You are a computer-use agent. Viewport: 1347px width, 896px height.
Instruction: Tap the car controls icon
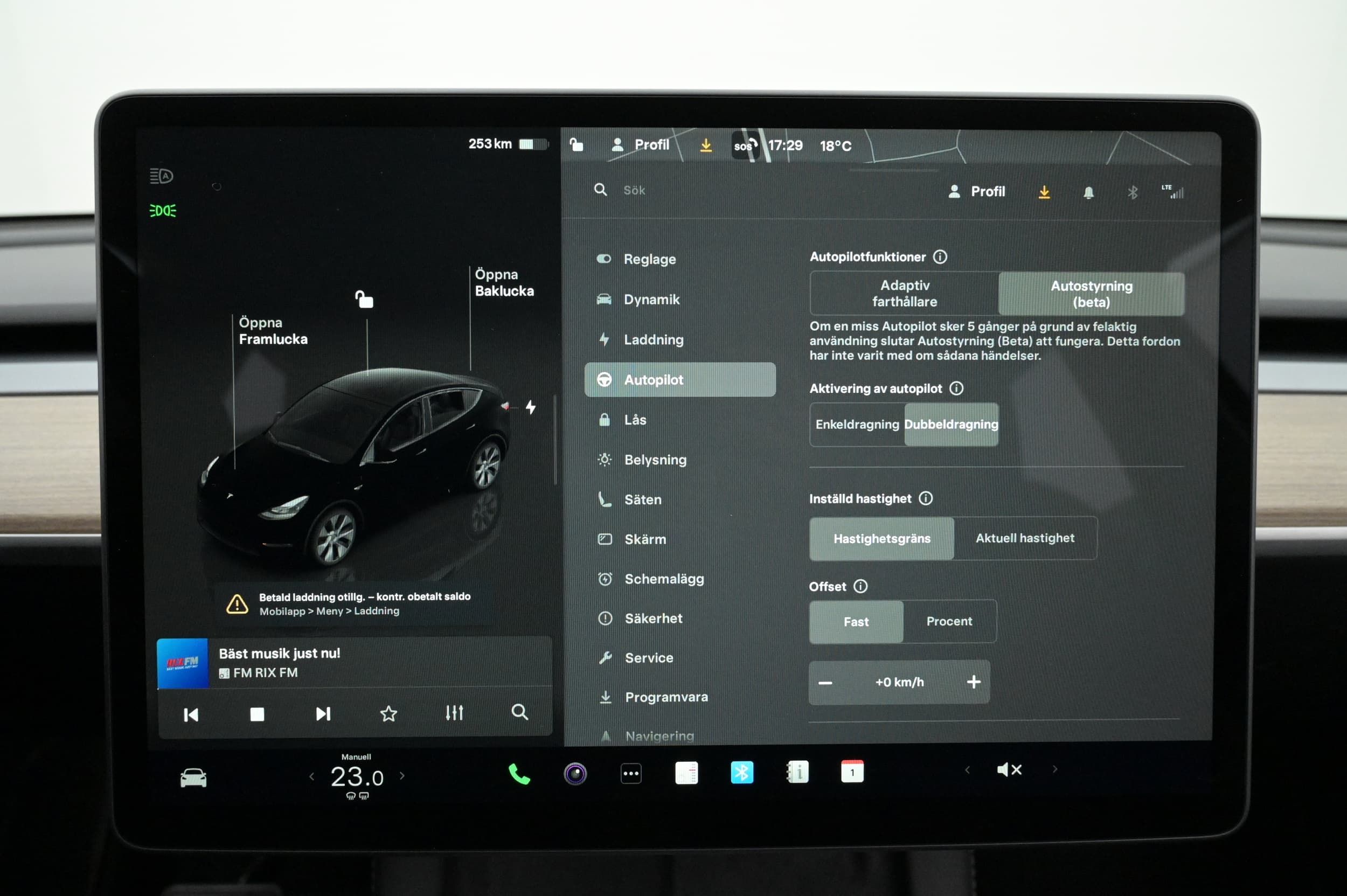(193, 777)
